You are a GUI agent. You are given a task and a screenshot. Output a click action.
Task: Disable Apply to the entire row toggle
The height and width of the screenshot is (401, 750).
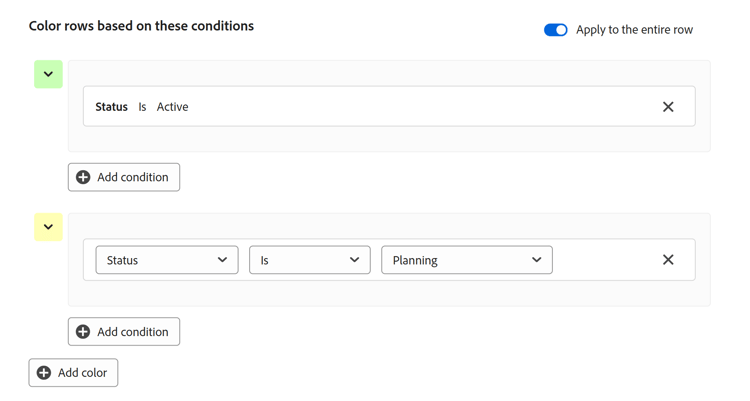[x=555, y=30]
